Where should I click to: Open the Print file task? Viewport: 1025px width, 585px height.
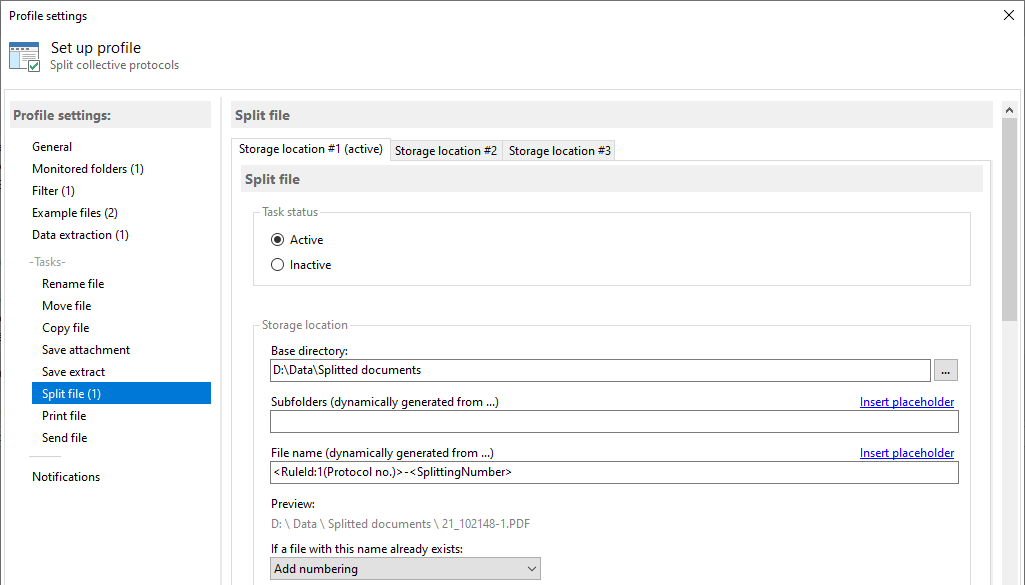[64, 415]
